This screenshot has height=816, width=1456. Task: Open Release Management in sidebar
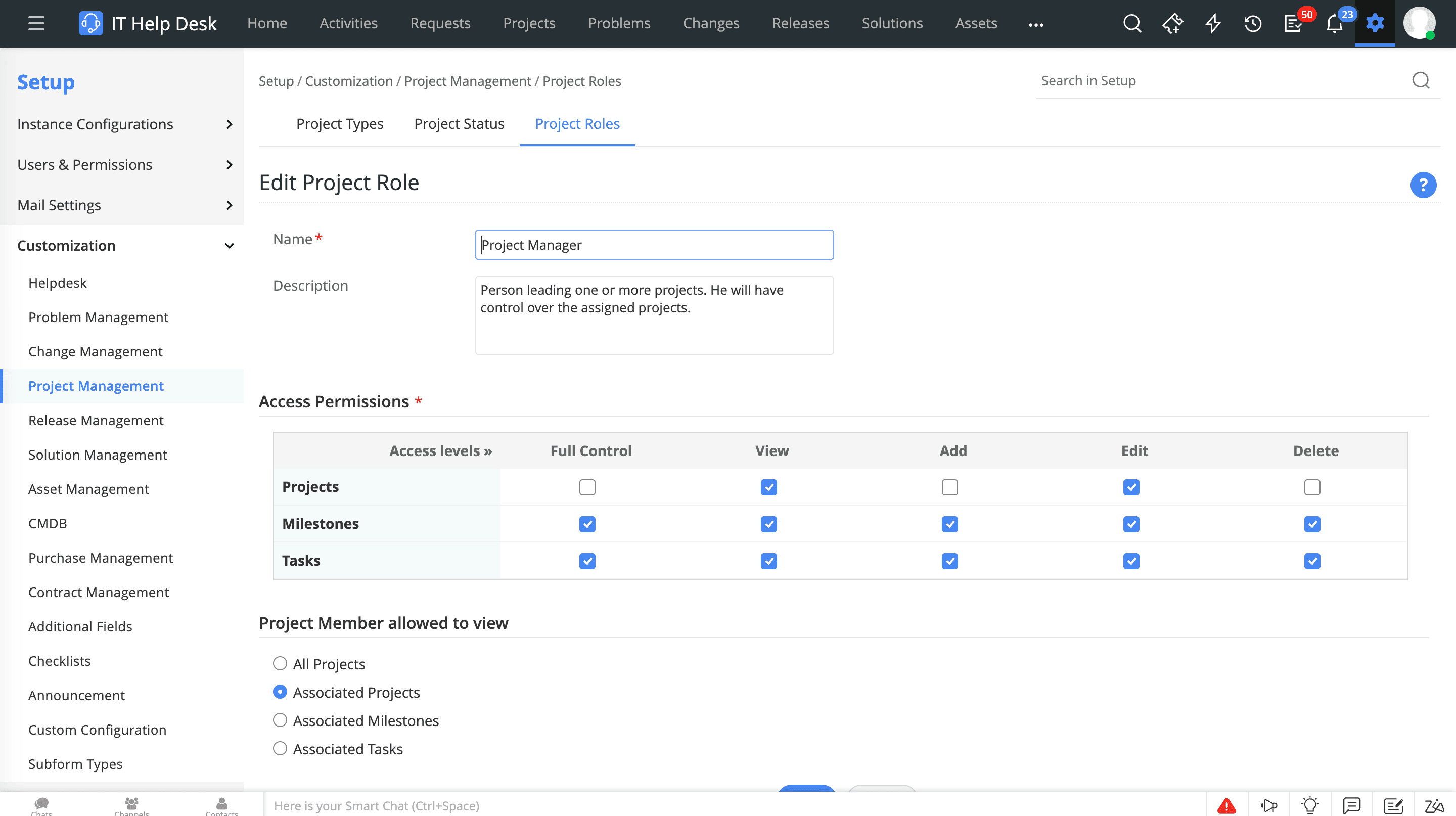96,420
